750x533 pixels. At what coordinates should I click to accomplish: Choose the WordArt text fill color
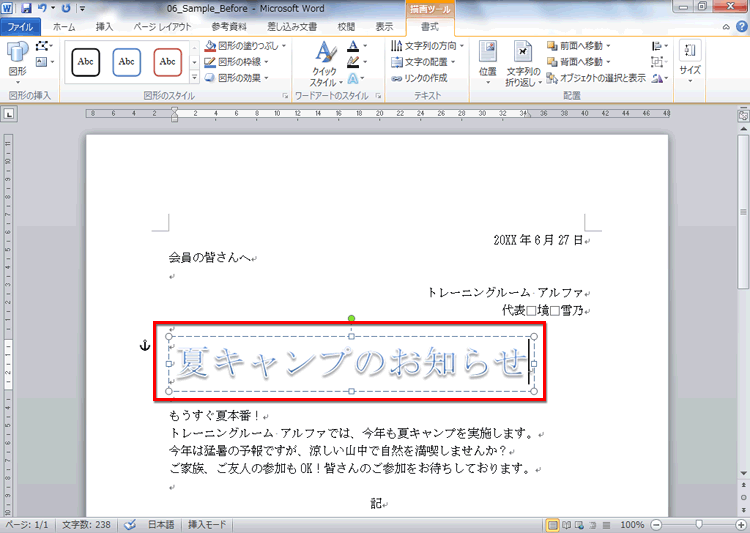click(x=356, y=46)
